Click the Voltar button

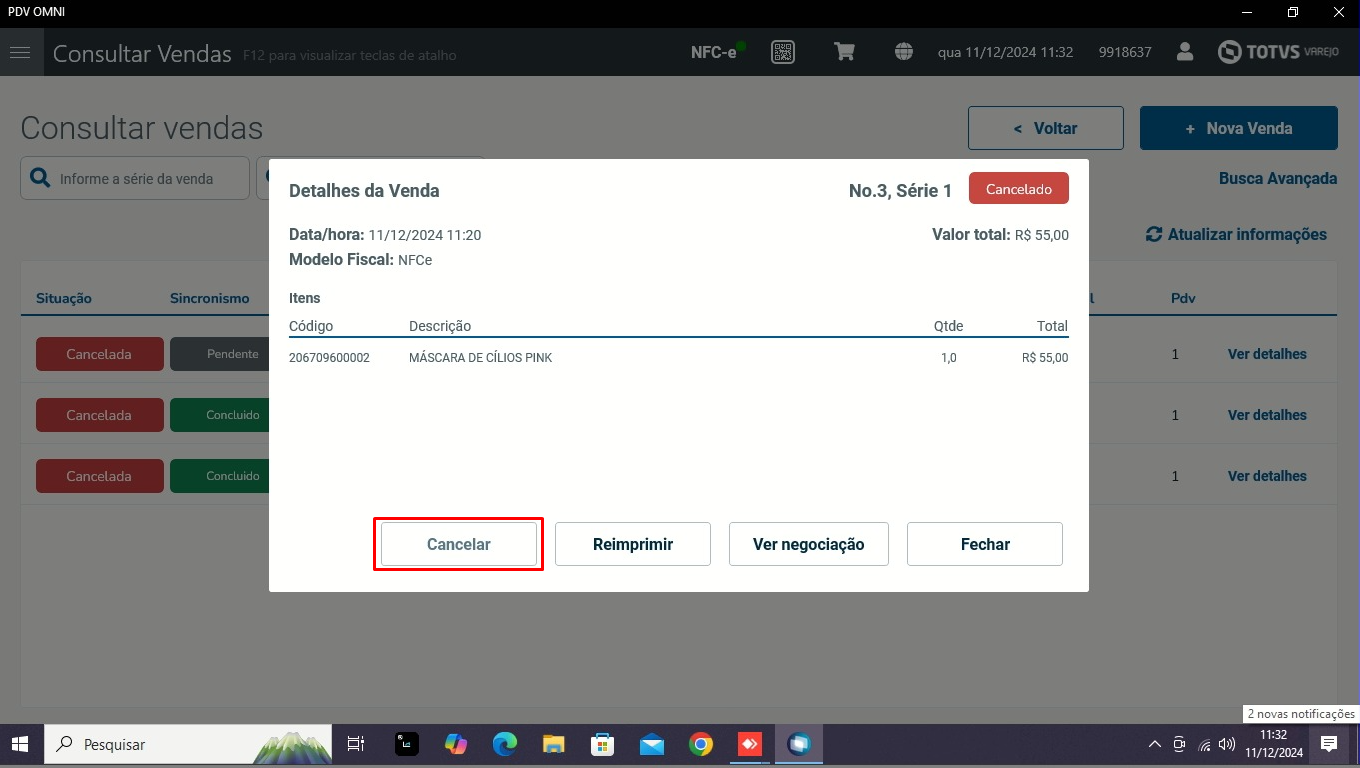tap(1046, 128)
